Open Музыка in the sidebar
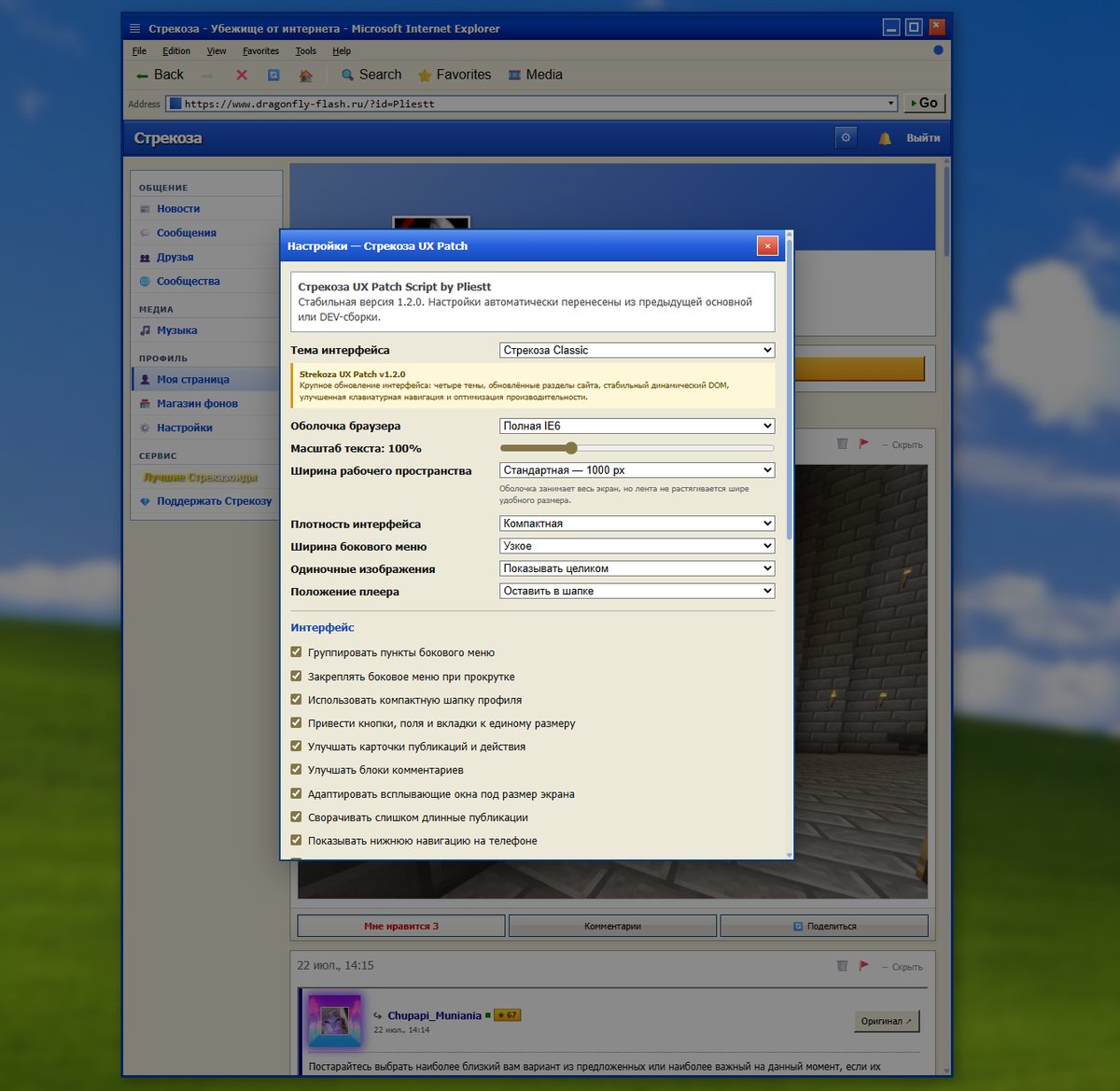The width and height of the screenshot is (1120, 1091). click(177, 330)
